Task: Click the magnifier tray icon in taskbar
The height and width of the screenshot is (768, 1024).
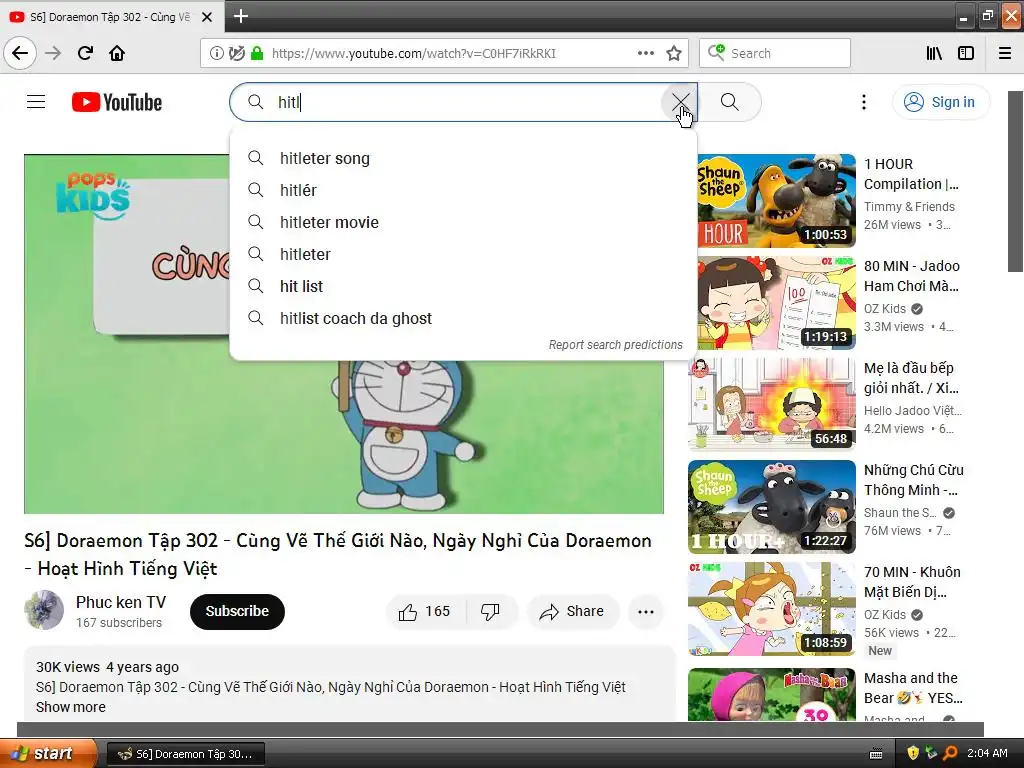Action: click(950, 754)
